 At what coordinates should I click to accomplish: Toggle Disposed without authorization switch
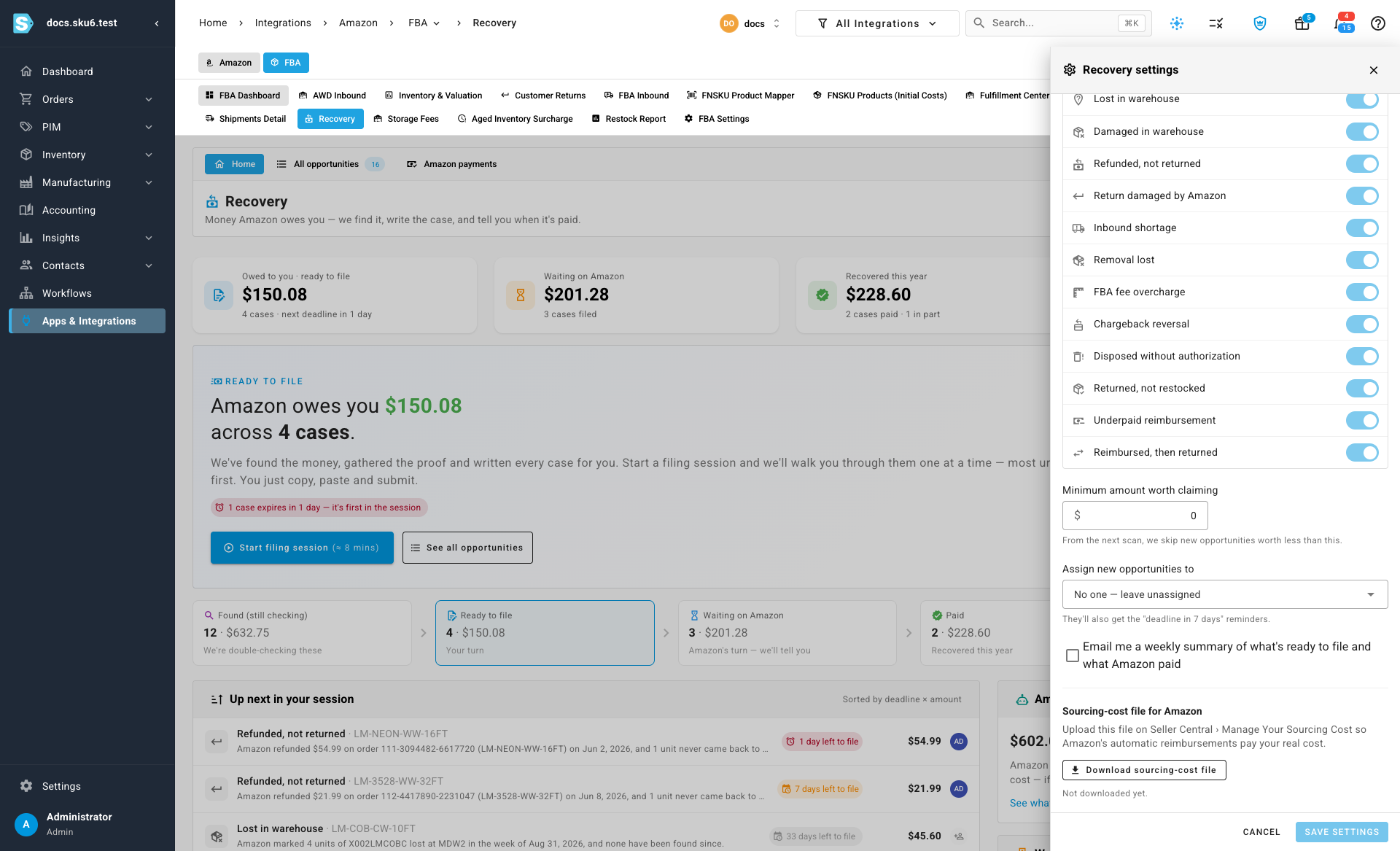point(1362,357)
